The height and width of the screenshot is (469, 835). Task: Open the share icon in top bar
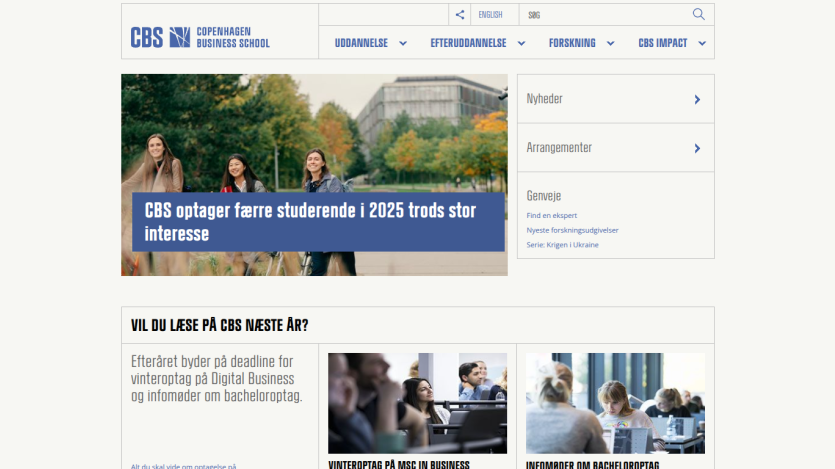[460, 14]
